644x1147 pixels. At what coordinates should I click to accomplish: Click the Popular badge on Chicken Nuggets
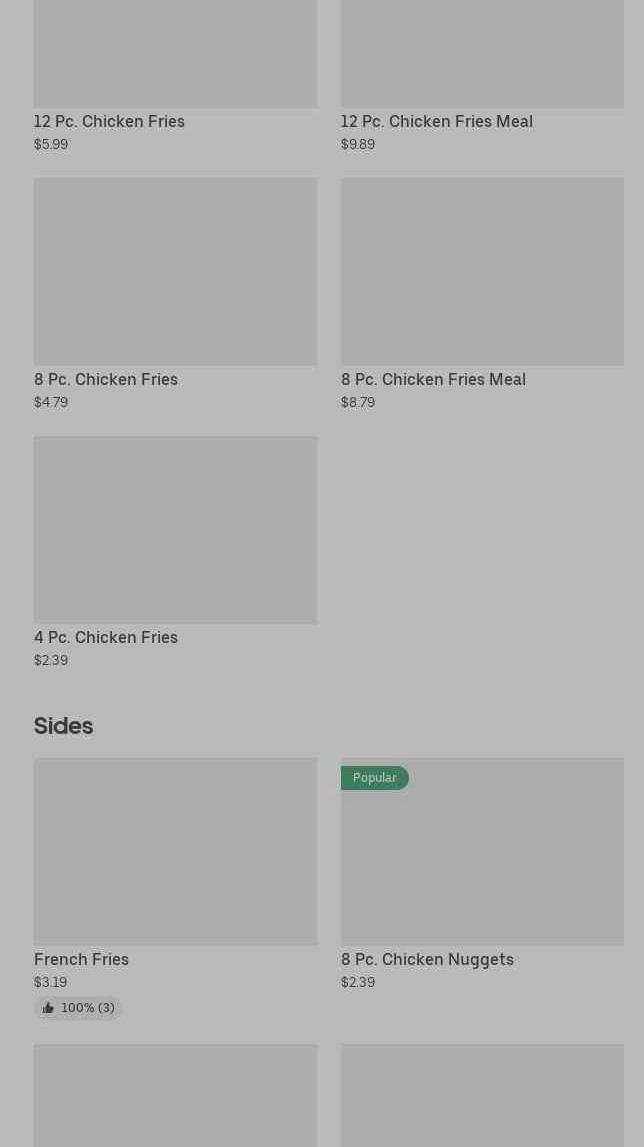pyautogui.click(x=374, y=778)
